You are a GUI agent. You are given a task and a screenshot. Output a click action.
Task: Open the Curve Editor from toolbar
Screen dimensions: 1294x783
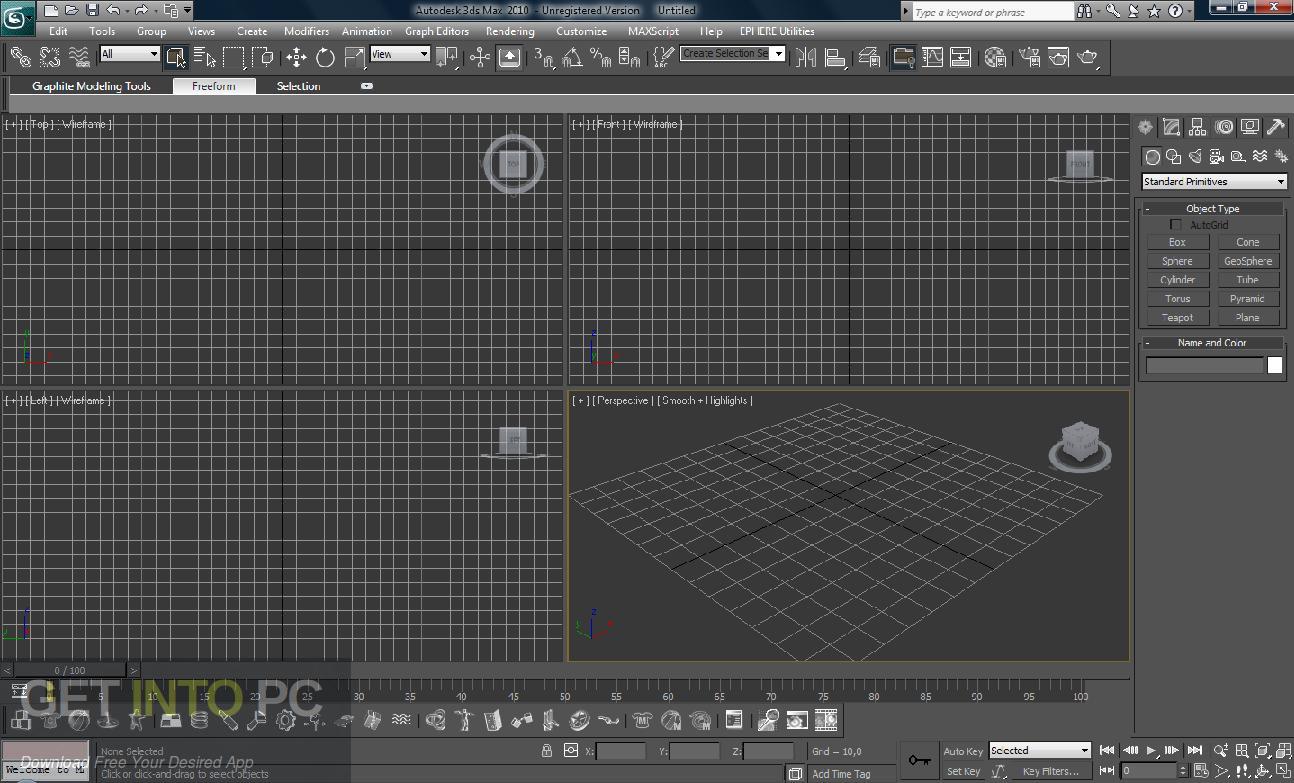[932, 57]
